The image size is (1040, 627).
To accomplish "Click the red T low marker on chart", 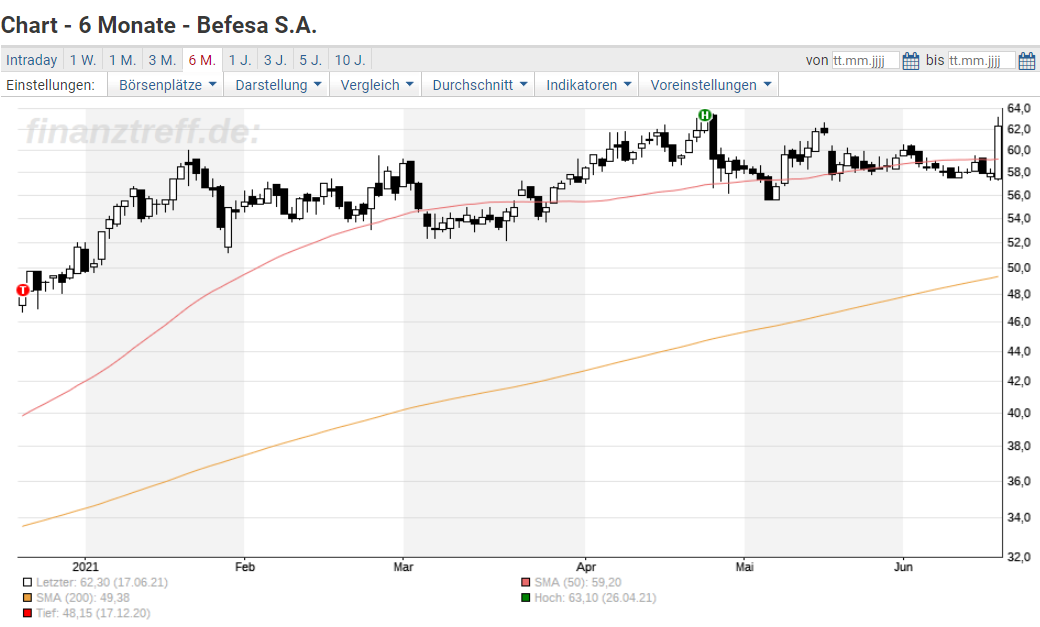I will coord(23,290).
